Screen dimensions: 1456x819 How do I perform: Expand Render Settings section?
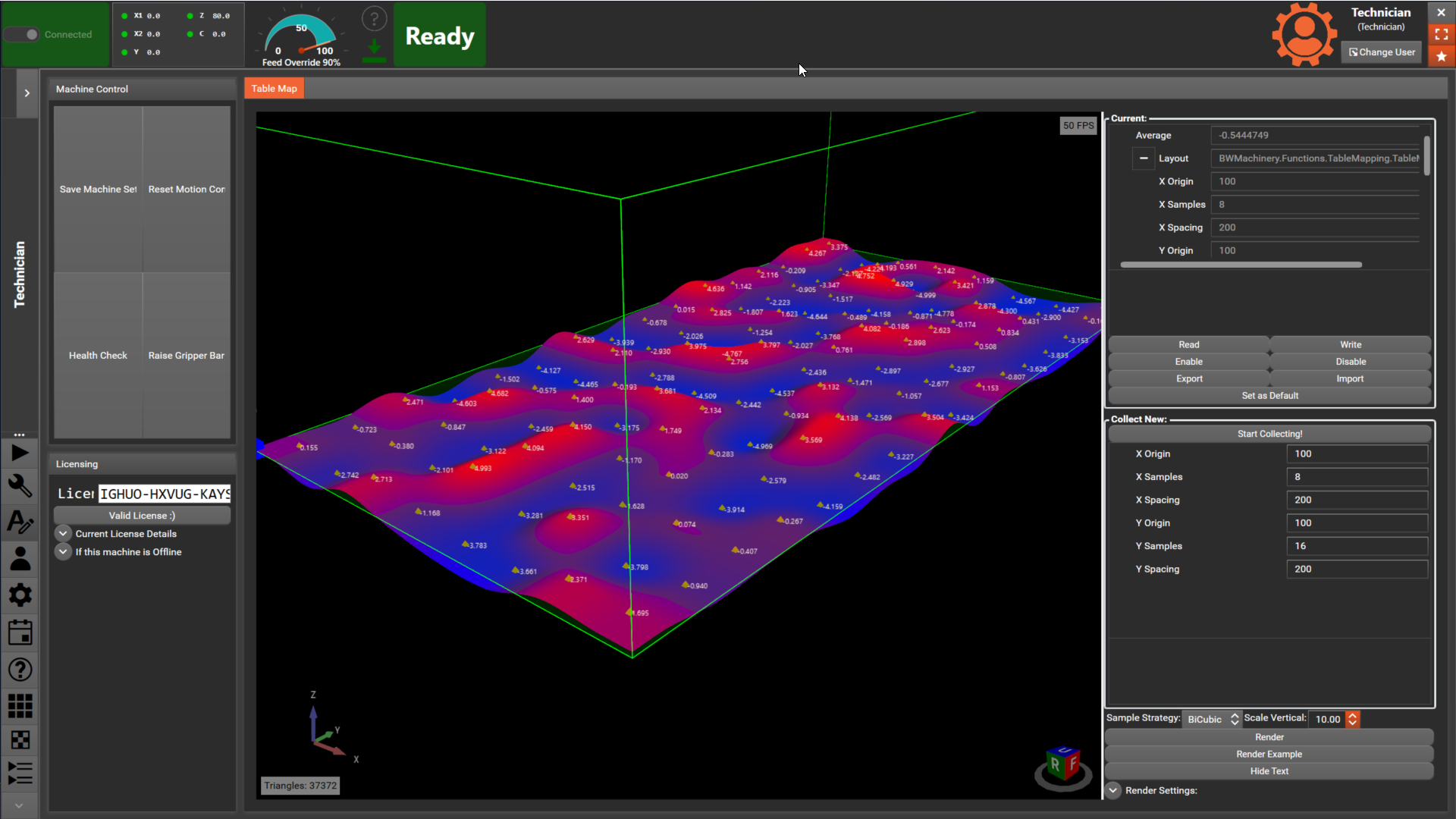point(1113,790)
